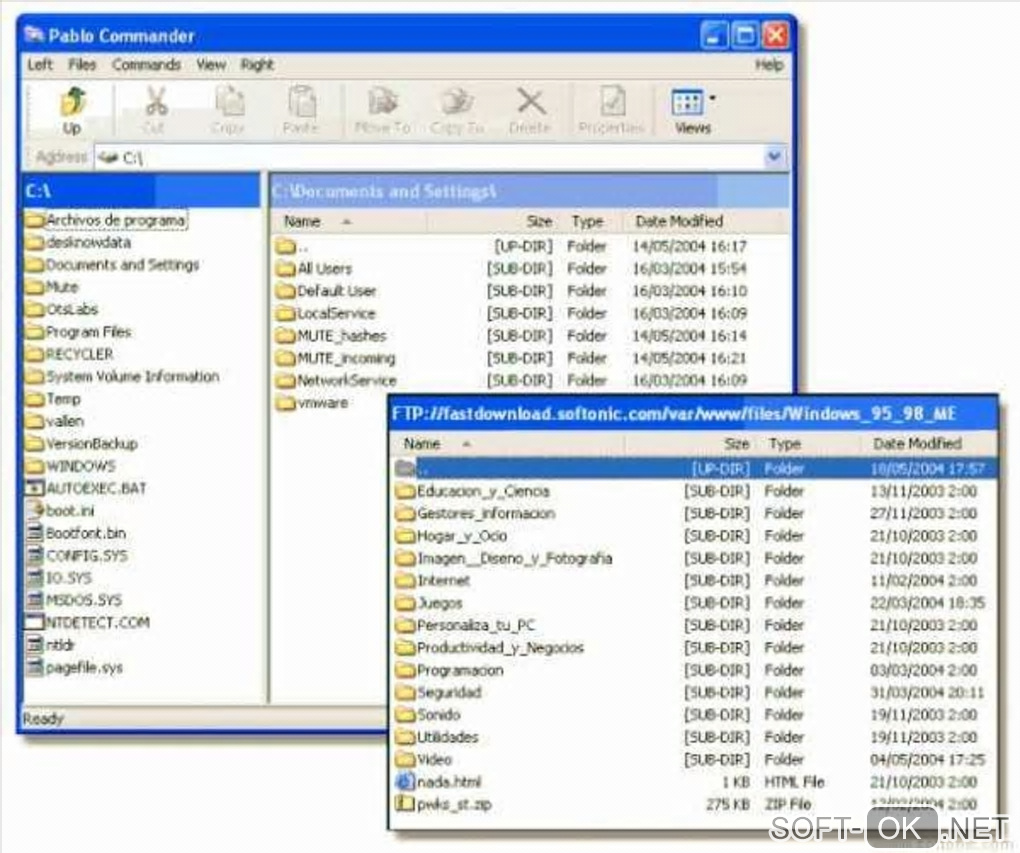Viewport: 1020px width, 853px height.
Task: Expand the Address bar dropdown arrow
Action: 774,156
